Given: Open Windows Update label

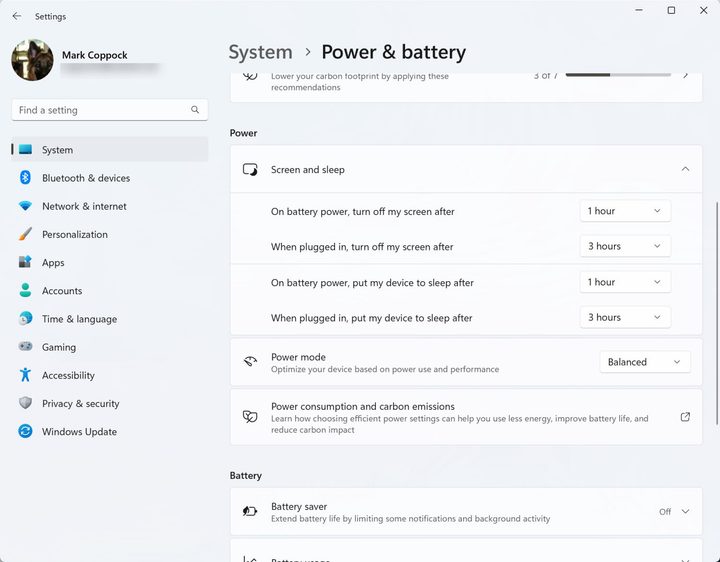Looking at the screenshot, I should click(x=79, y=432).
